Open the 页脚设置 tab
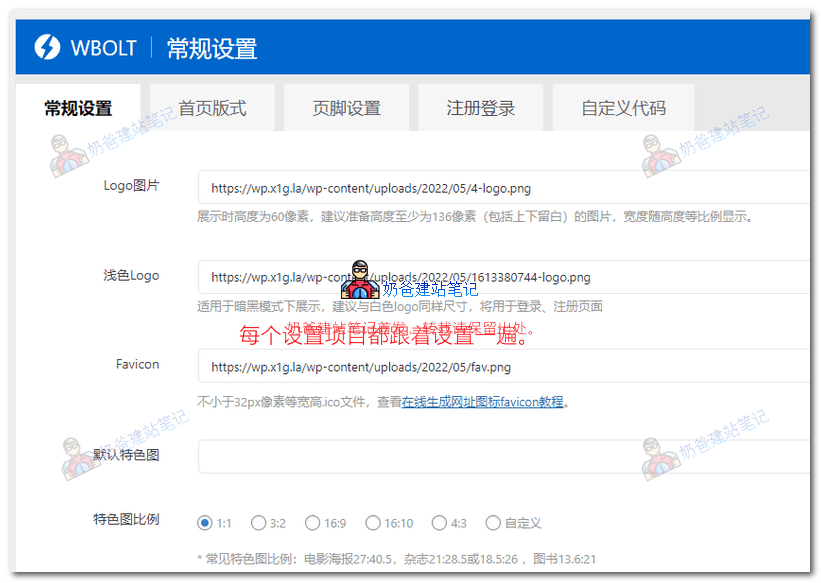Viewport: 821px width, 583px height. pyautogui.click(x=346, y=107)
